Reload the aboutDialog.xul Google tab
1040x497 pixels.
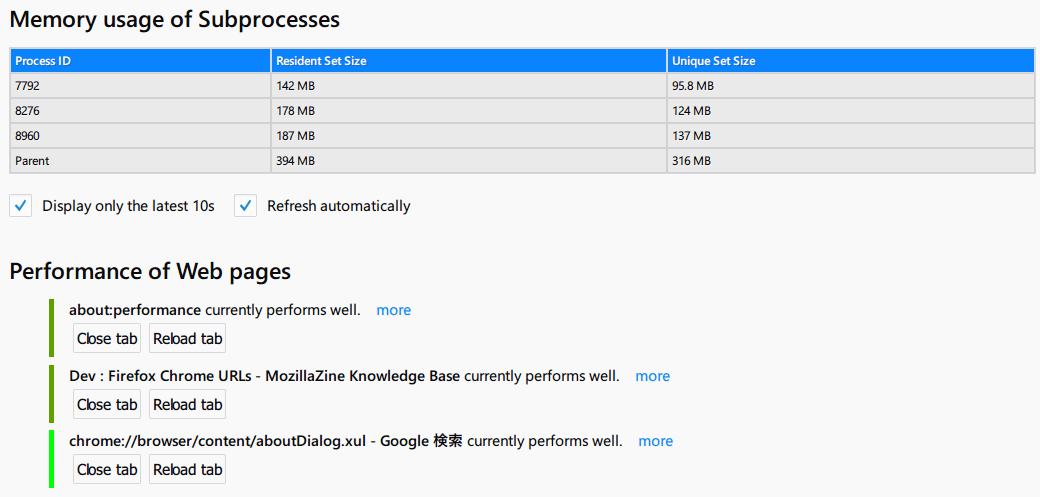188,469
